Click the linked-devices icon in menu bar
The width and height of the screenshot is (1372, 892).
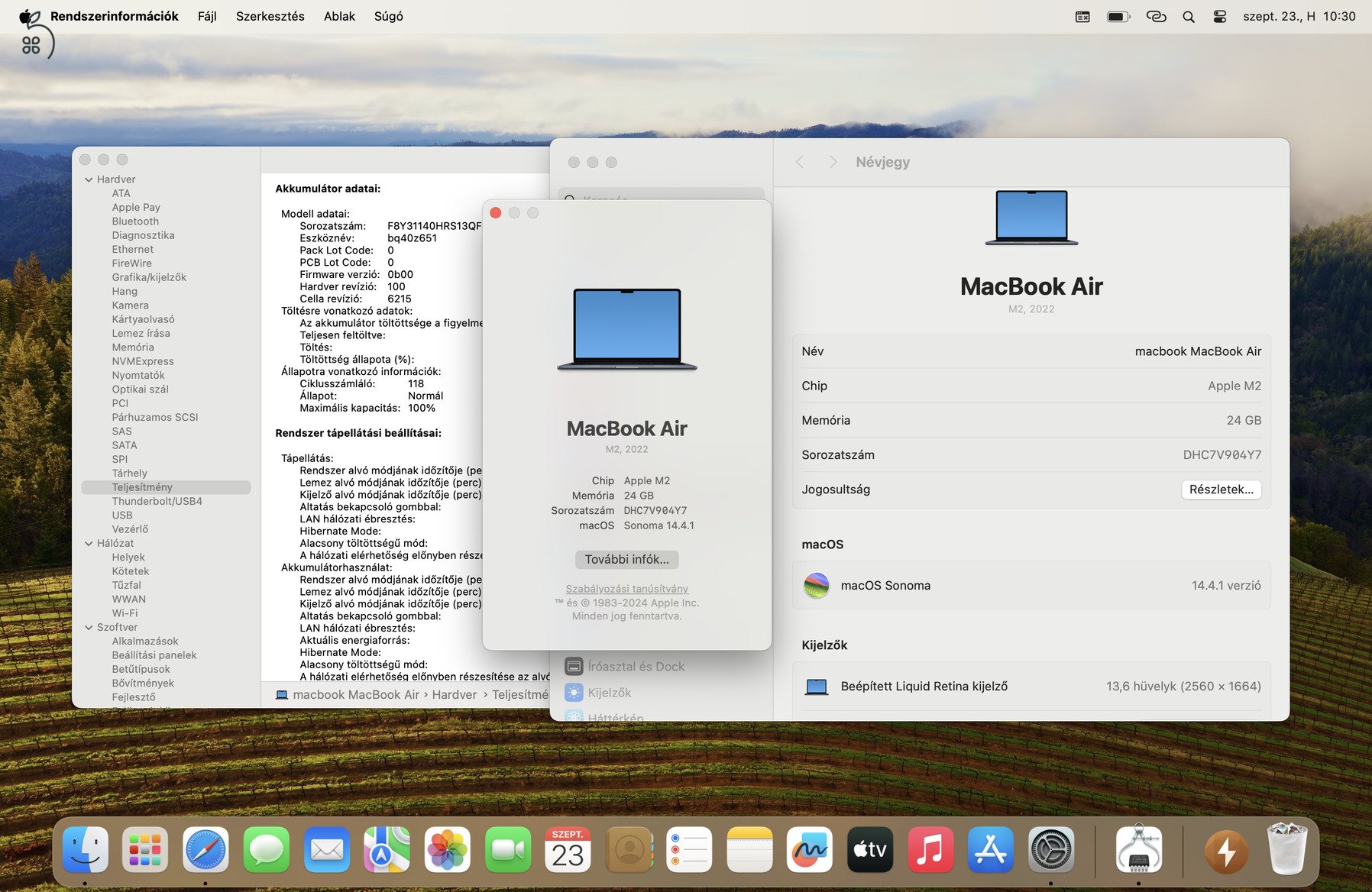1157,17
